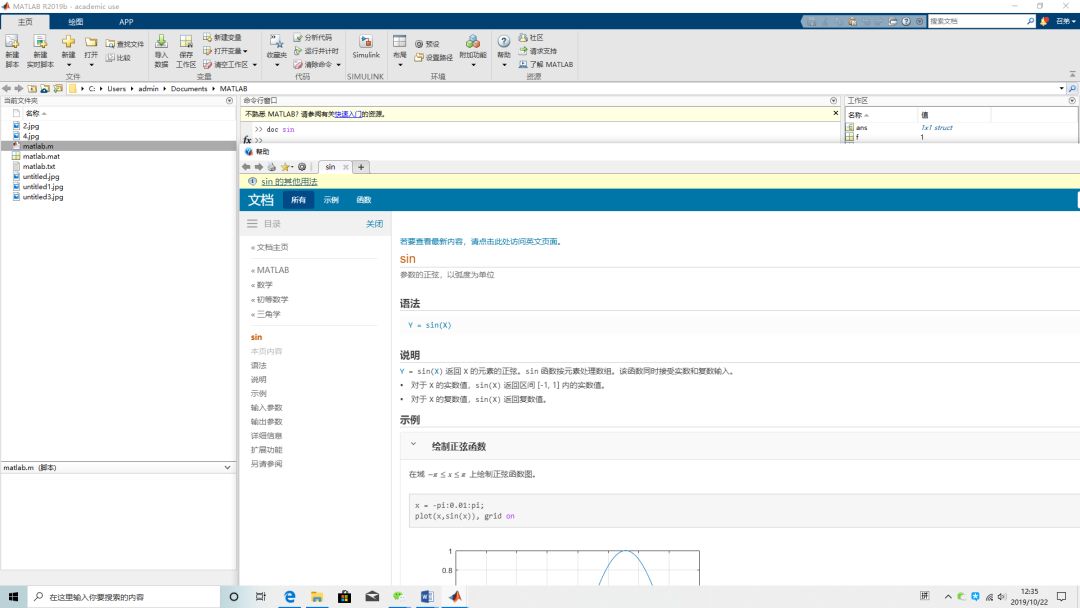
Task: Open the MATLAB icon in the taskbar
Action: click(455, 596)
